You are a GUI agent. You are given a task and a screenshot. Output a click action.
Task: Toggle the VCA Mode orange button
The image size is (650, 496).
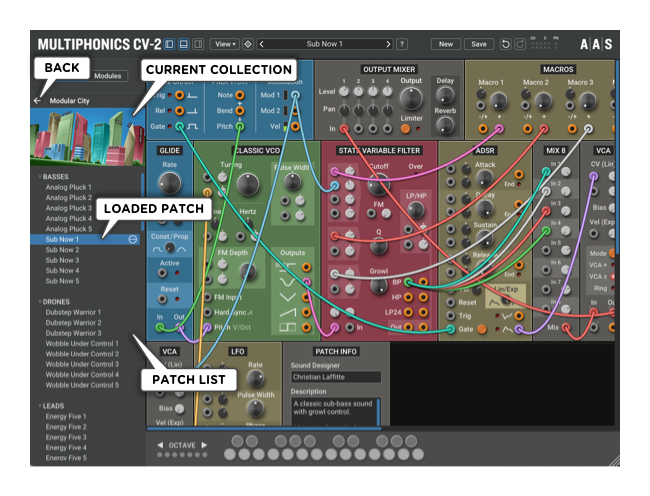pos(612,253)
